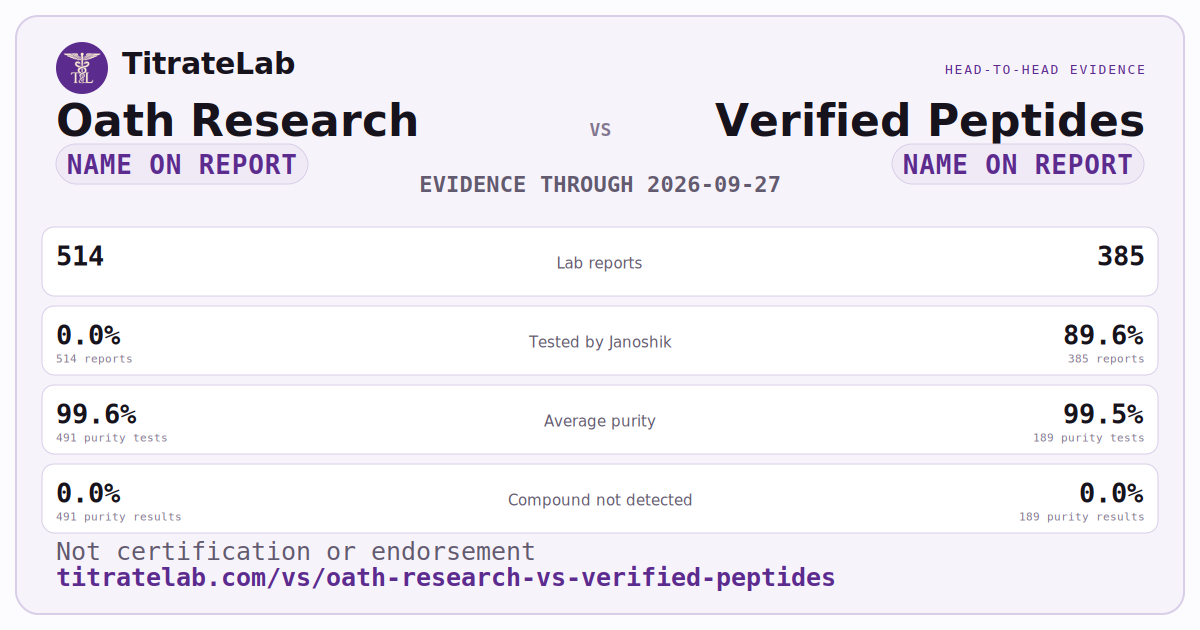Click the '385 reports' caption
Viewport: 1200px width, 630px height.
(1106, 359)
